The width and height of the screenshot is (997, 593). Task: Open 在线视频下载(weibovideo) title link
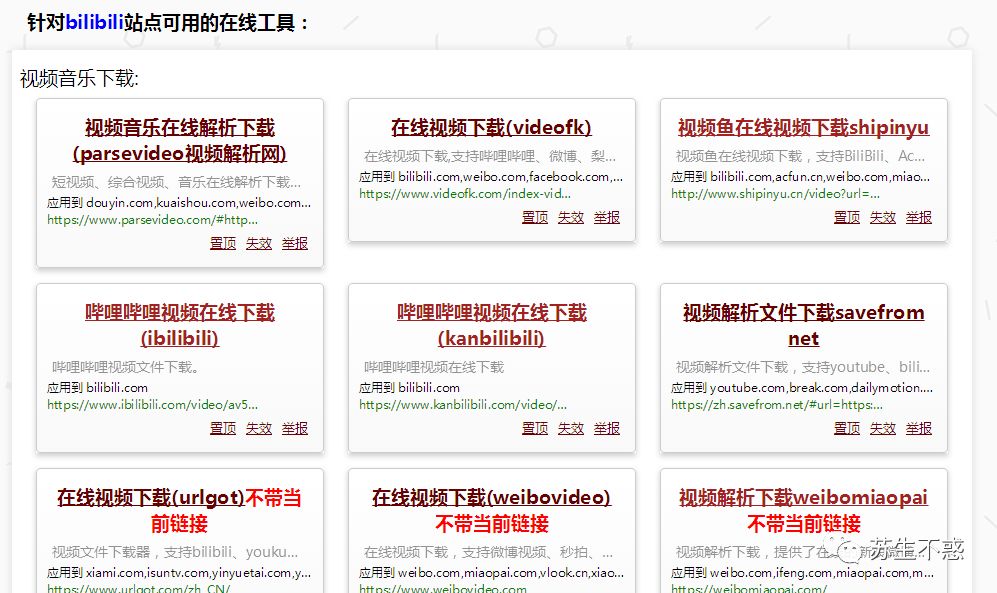pyautogui.click(x=492, y=498)
